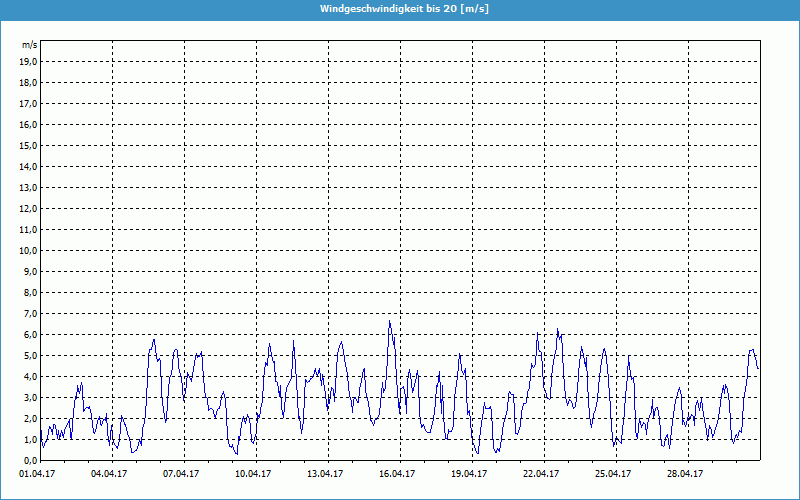Pick the 10.04.17 date label
The height and width of the screenshot is (500, 800).
[x=256, y=474]
